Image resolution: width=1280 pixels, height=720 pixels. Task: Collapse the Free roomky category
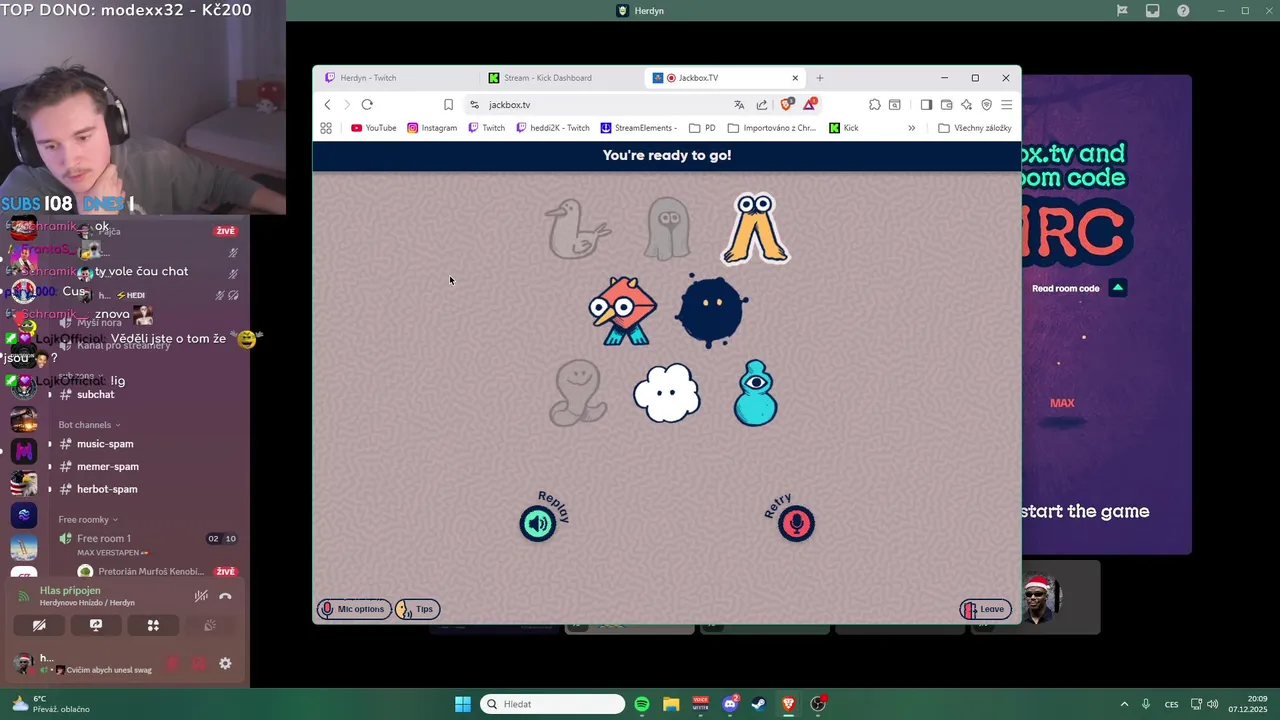point(88,520)
